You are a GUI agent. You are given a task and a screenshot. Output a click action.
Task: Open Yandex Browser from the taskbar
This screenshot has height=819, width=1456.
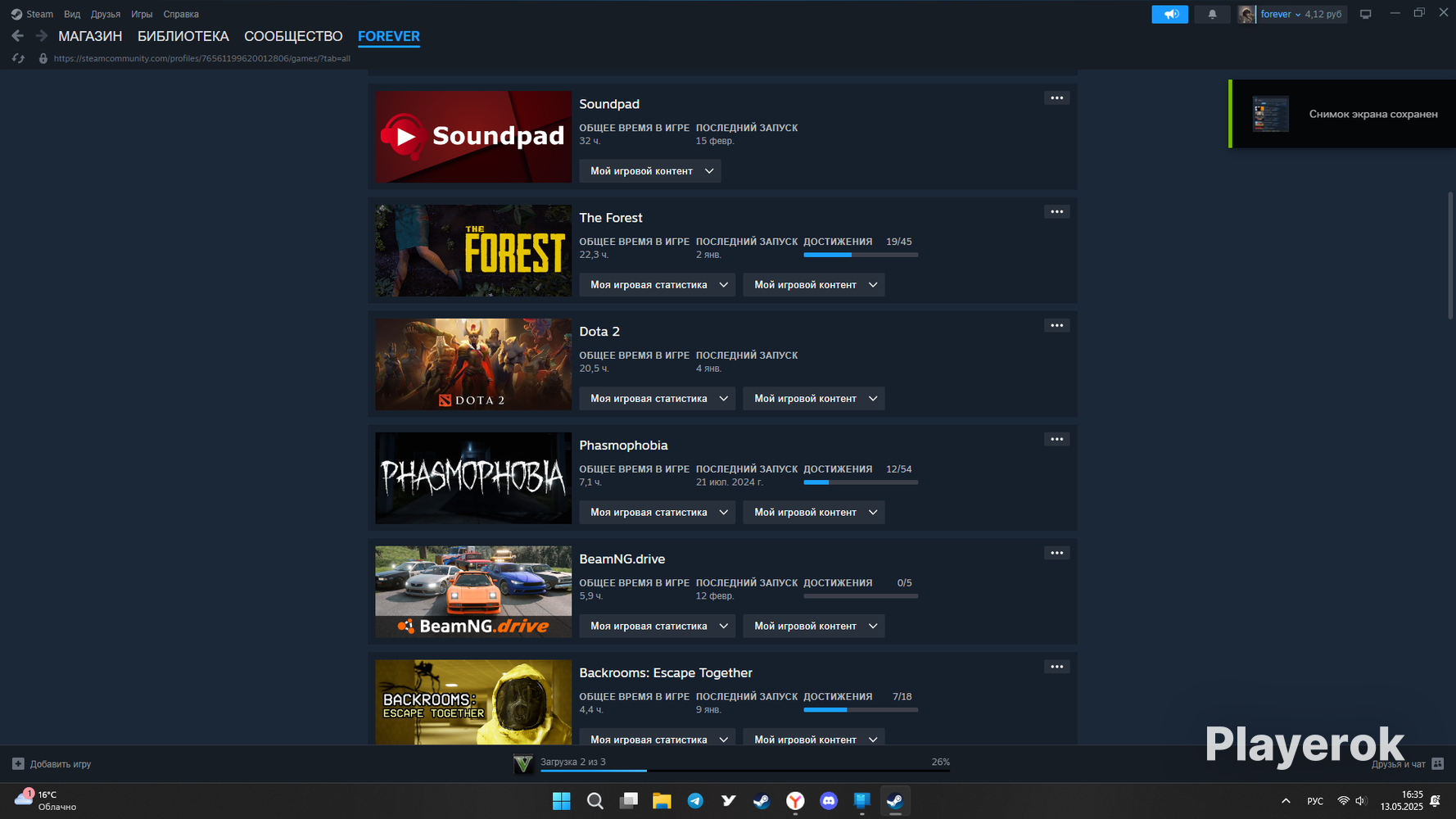pyautogui.click(x=795, y=801)
